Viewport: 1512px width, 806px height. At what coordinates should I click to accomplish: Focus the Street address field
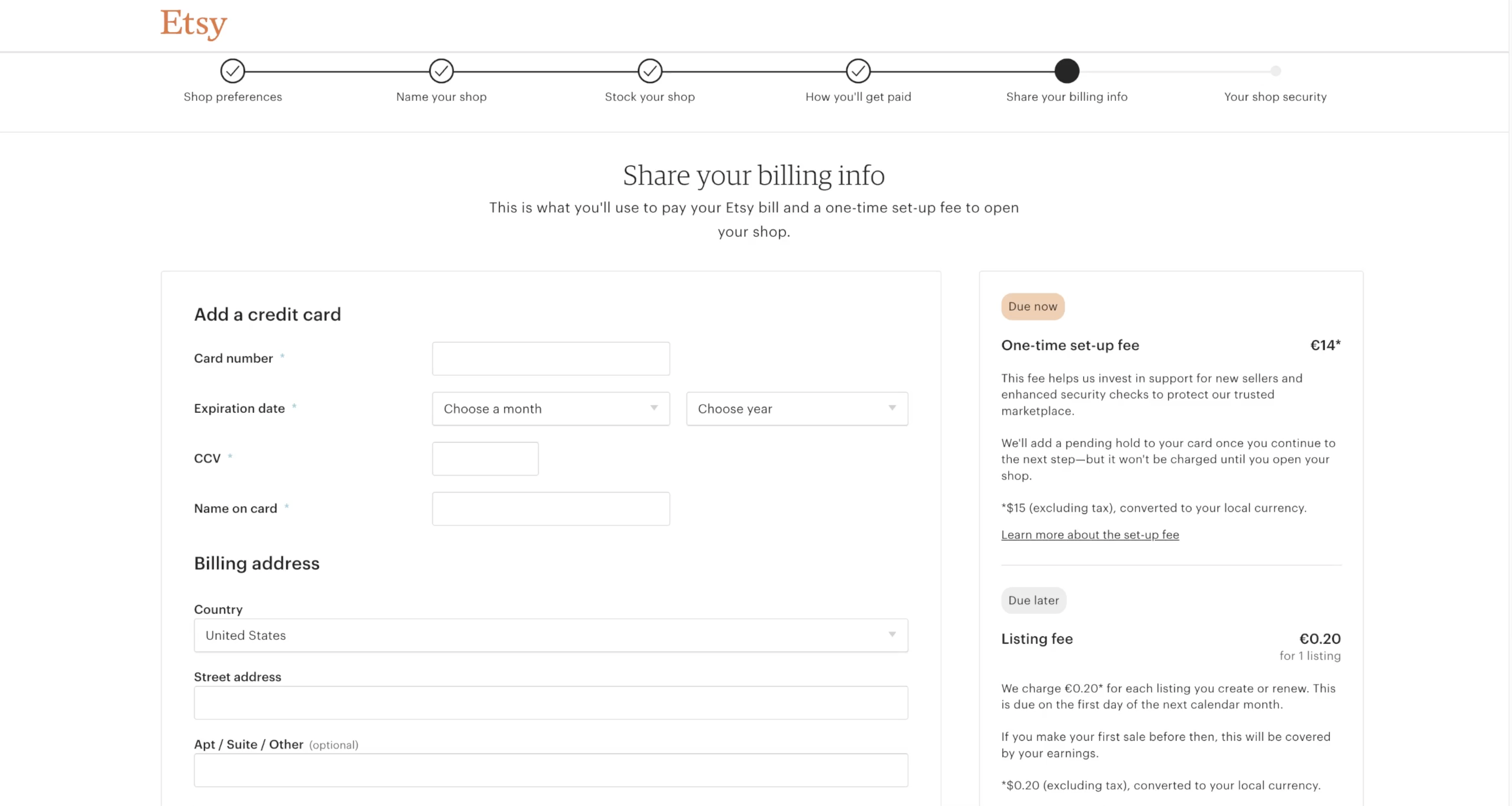pyautogui.click(x=551, y=703)
